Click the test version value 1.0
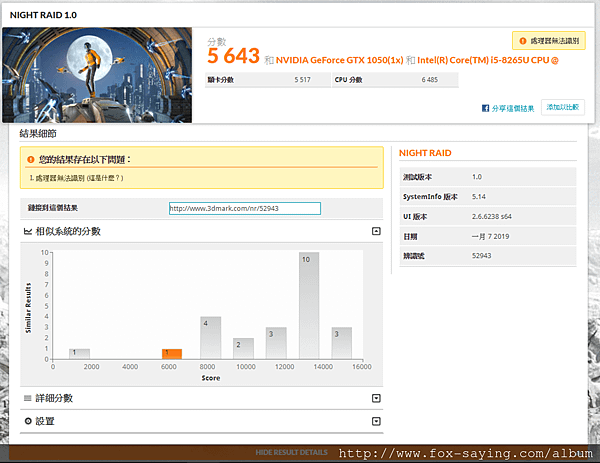The image size is (600, 463). 477,177
